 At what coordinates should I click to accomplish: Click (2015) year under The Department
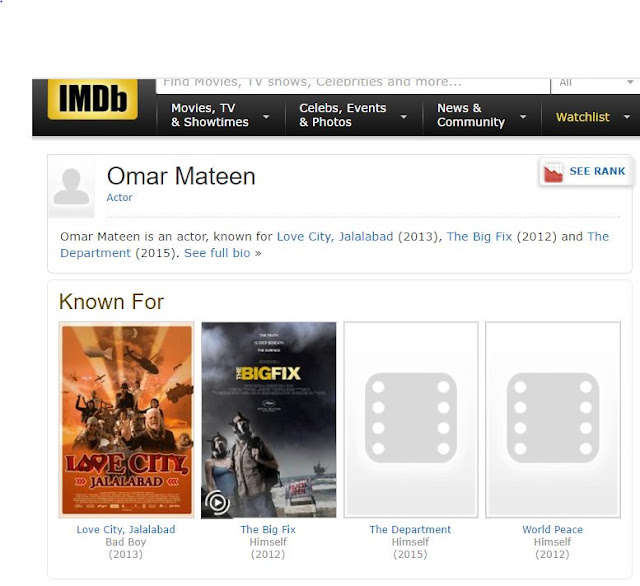click(410, 554)
